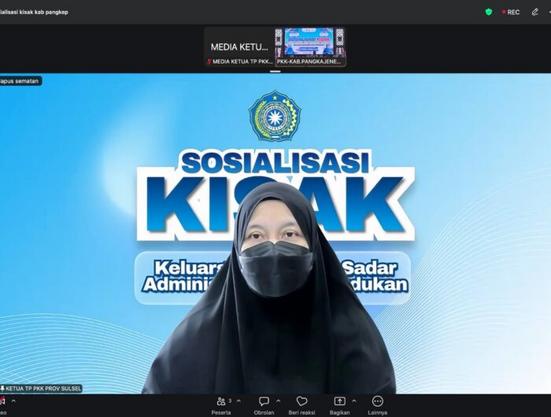This screenshot has height=417, width=551.
Task: Expand the arrow next to Bagikan
Action: [x=354, y=401]
